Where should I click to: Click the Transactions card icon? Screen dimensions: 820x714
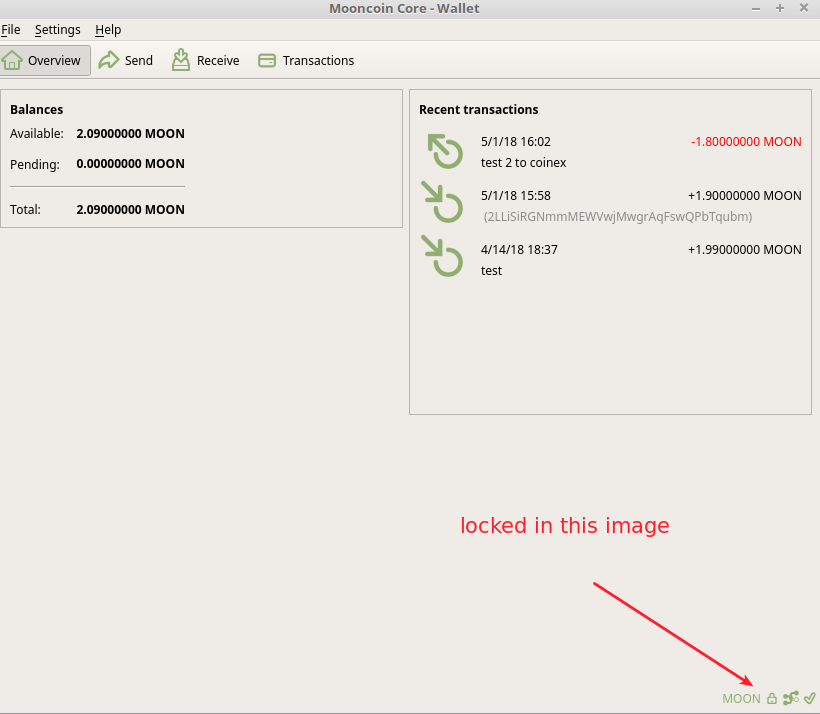coord(267,61)
